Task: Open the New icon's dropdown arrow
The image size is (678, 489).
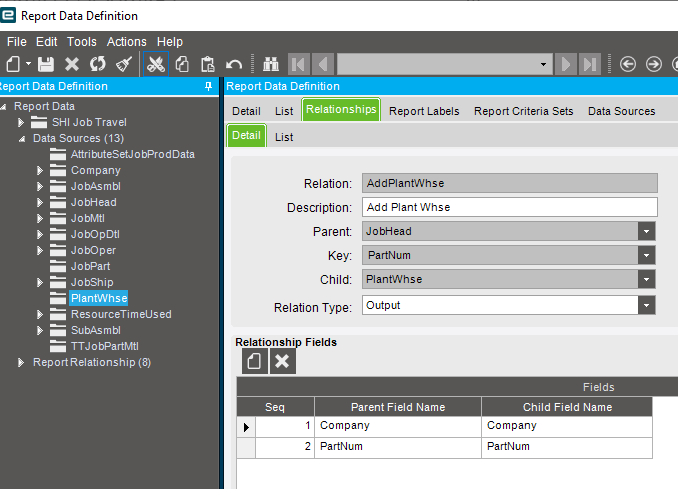Action: (x=29, y=64)
